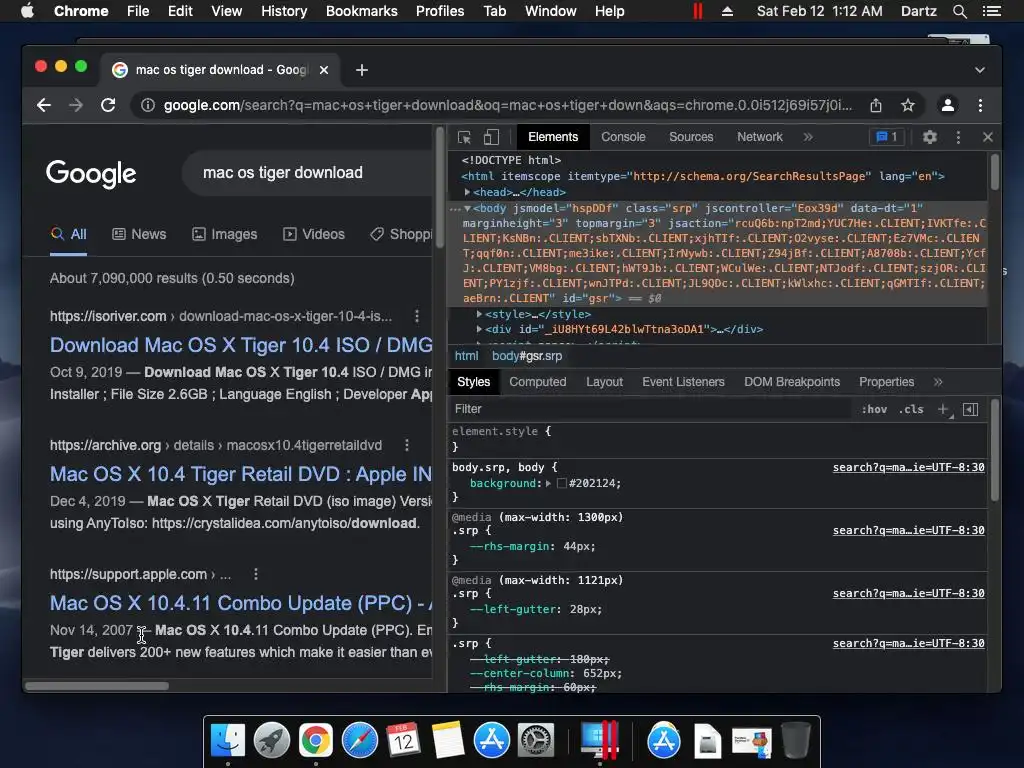Switch to the News search filter
The height and width of the screenshot is (768, 1024).
139,234
